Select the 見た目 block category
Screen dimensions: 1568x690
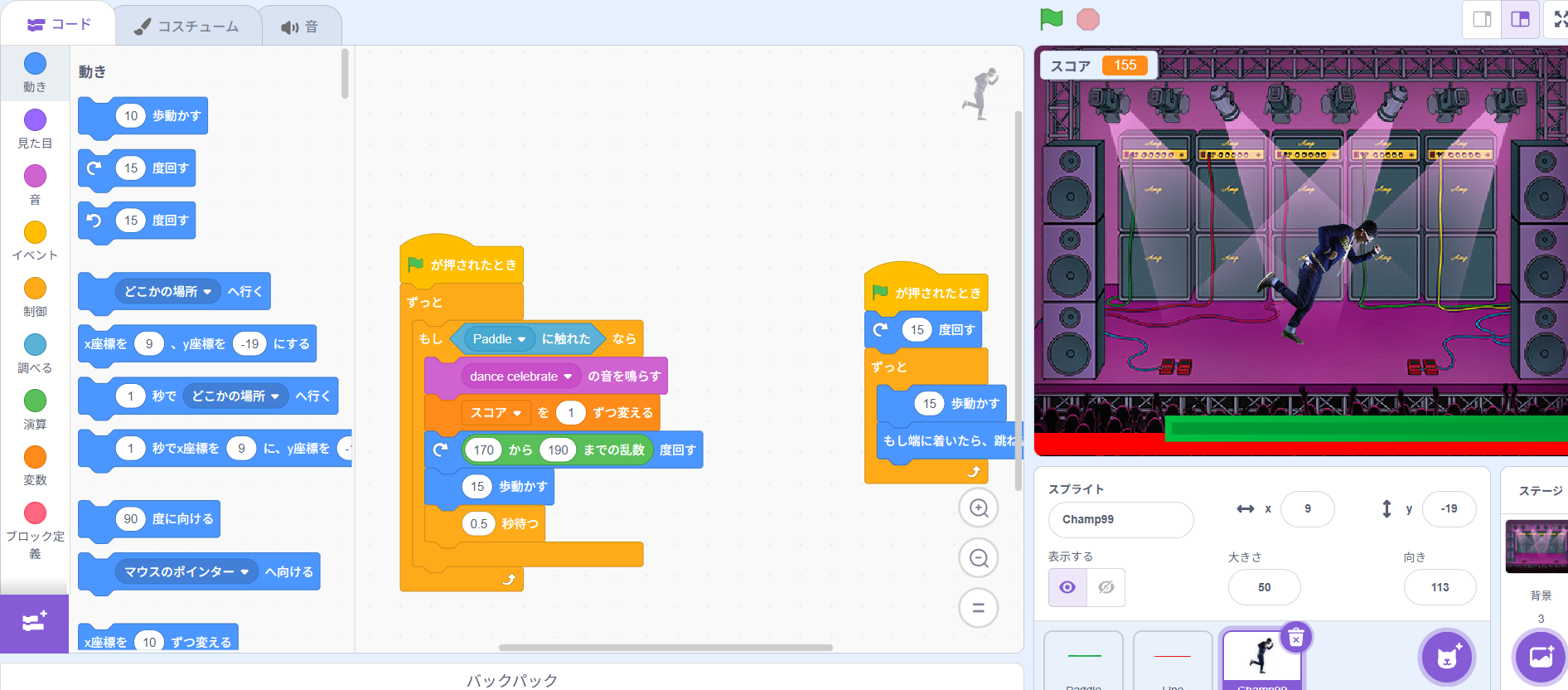pos(35,128)
